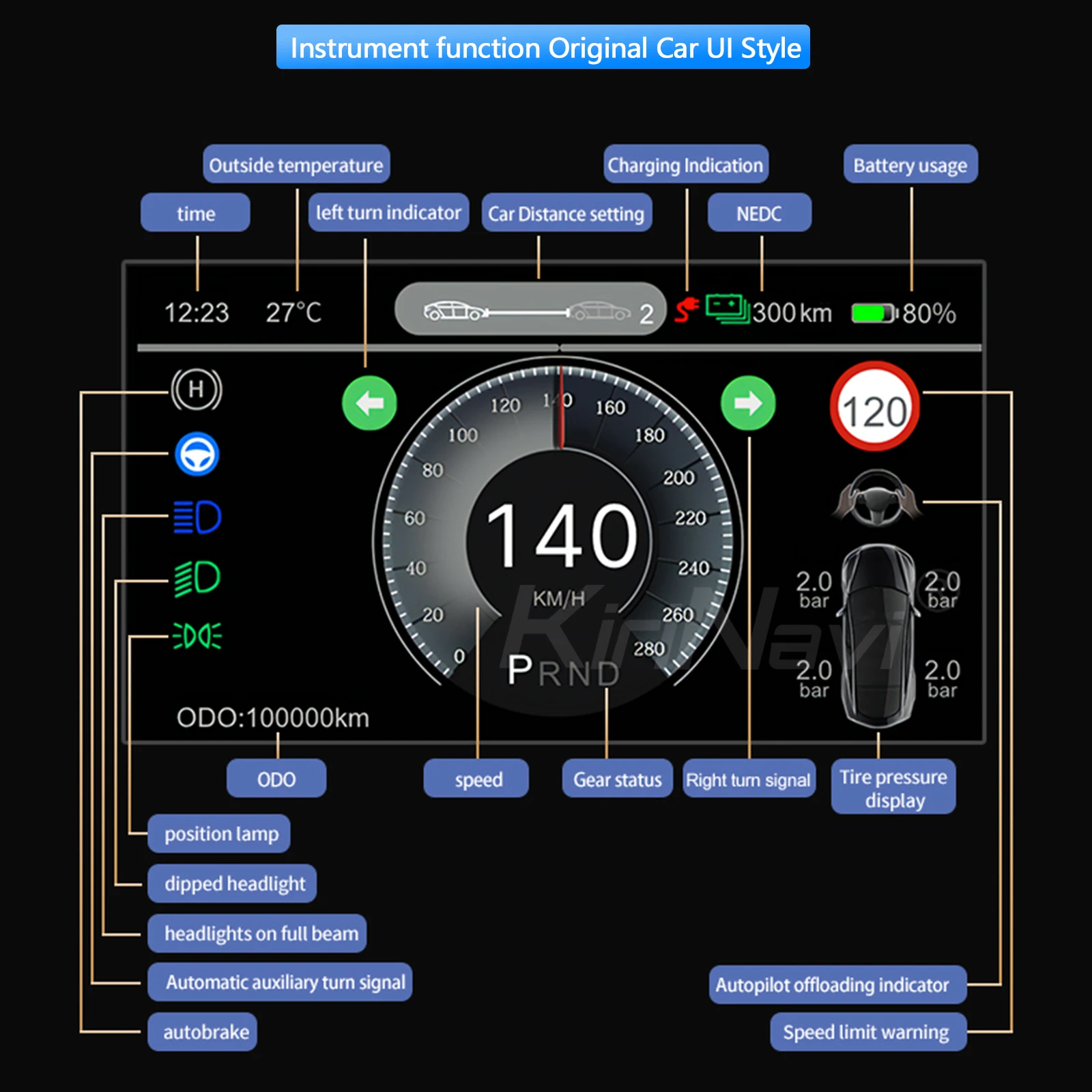Select the D gear letter in PRND
The height and width of the screenshot is (1092, 1092).
click(608, 674)
